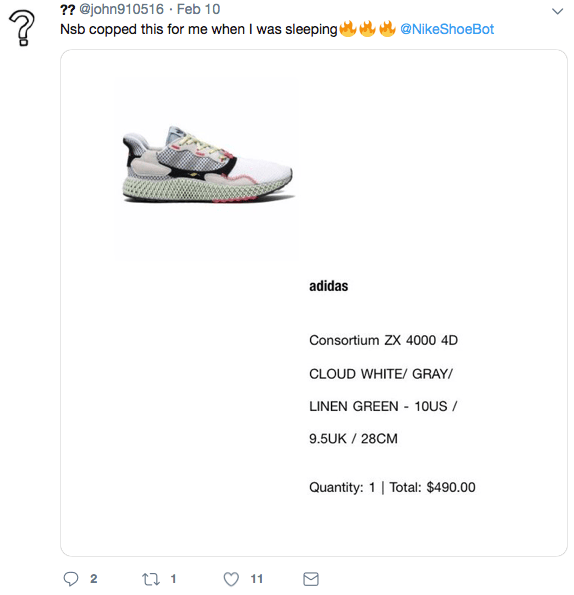The image size is (574, 595).
Task: Open the @john910516 handle profile
Action: (x=121, y=9)
